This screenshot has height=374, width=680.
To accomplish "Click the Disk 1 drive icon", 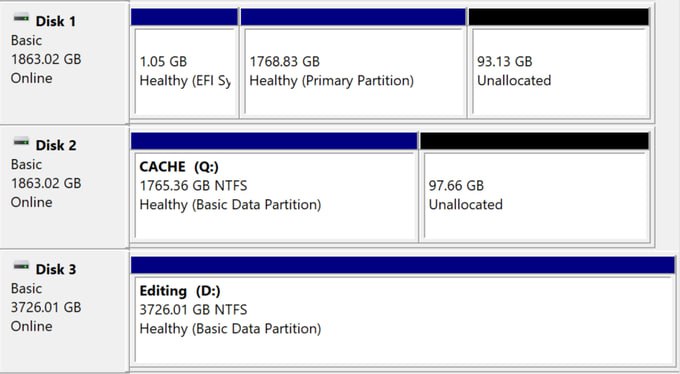I will pos(21,18).
